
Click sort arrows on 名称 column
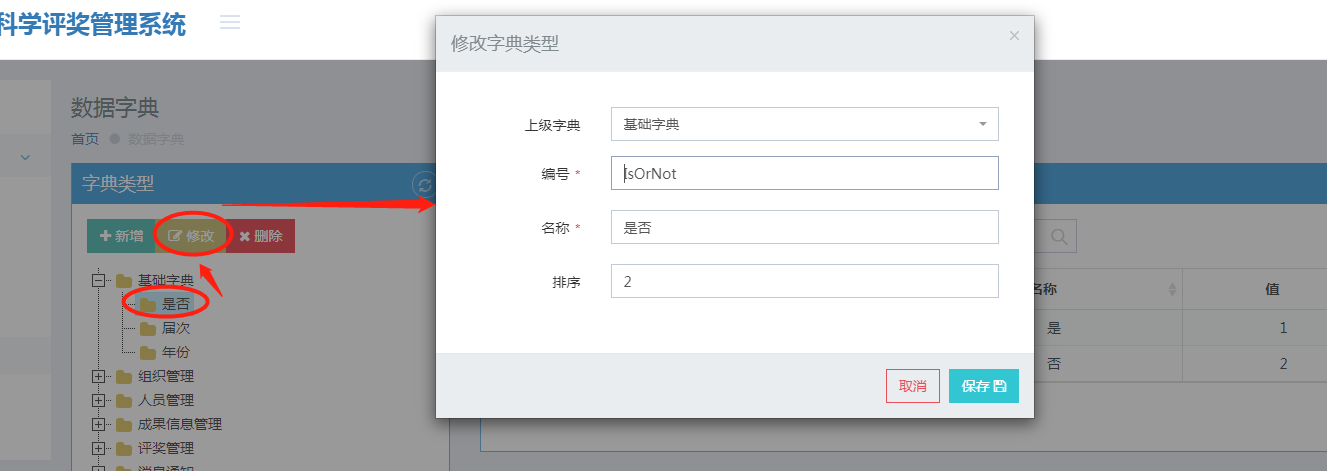(1172, 289)
